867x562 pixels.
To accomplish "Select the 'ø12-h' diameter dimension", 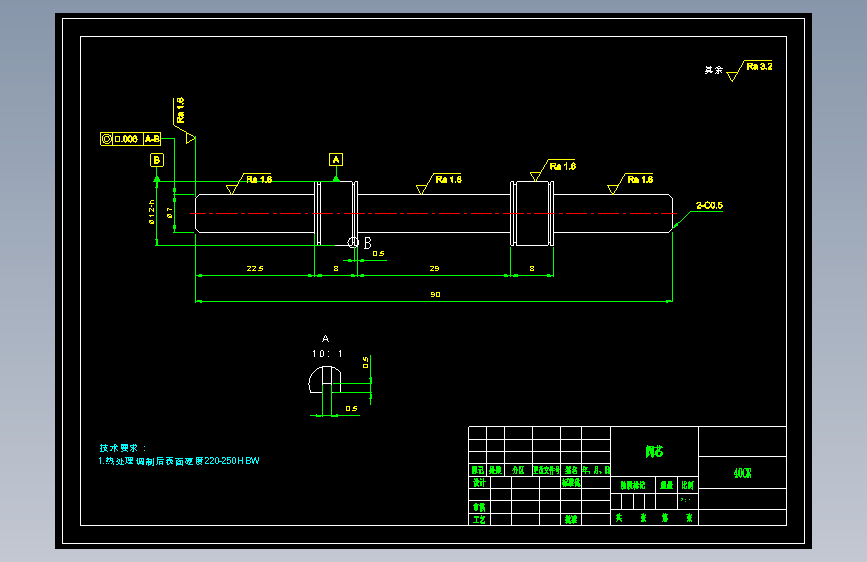I will [152, 212].
